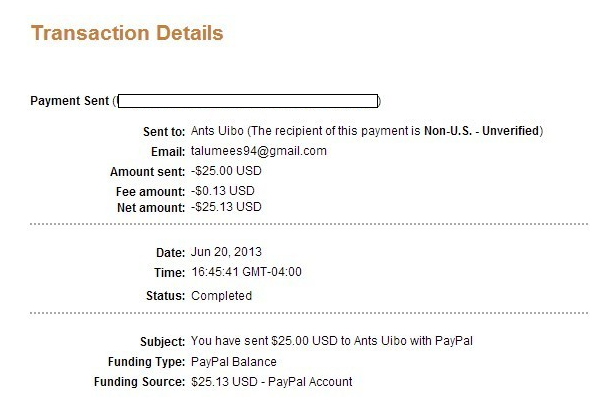Click the Funding Source: label
The width and height of the screenshot is (603, 409).
point(140,382)
